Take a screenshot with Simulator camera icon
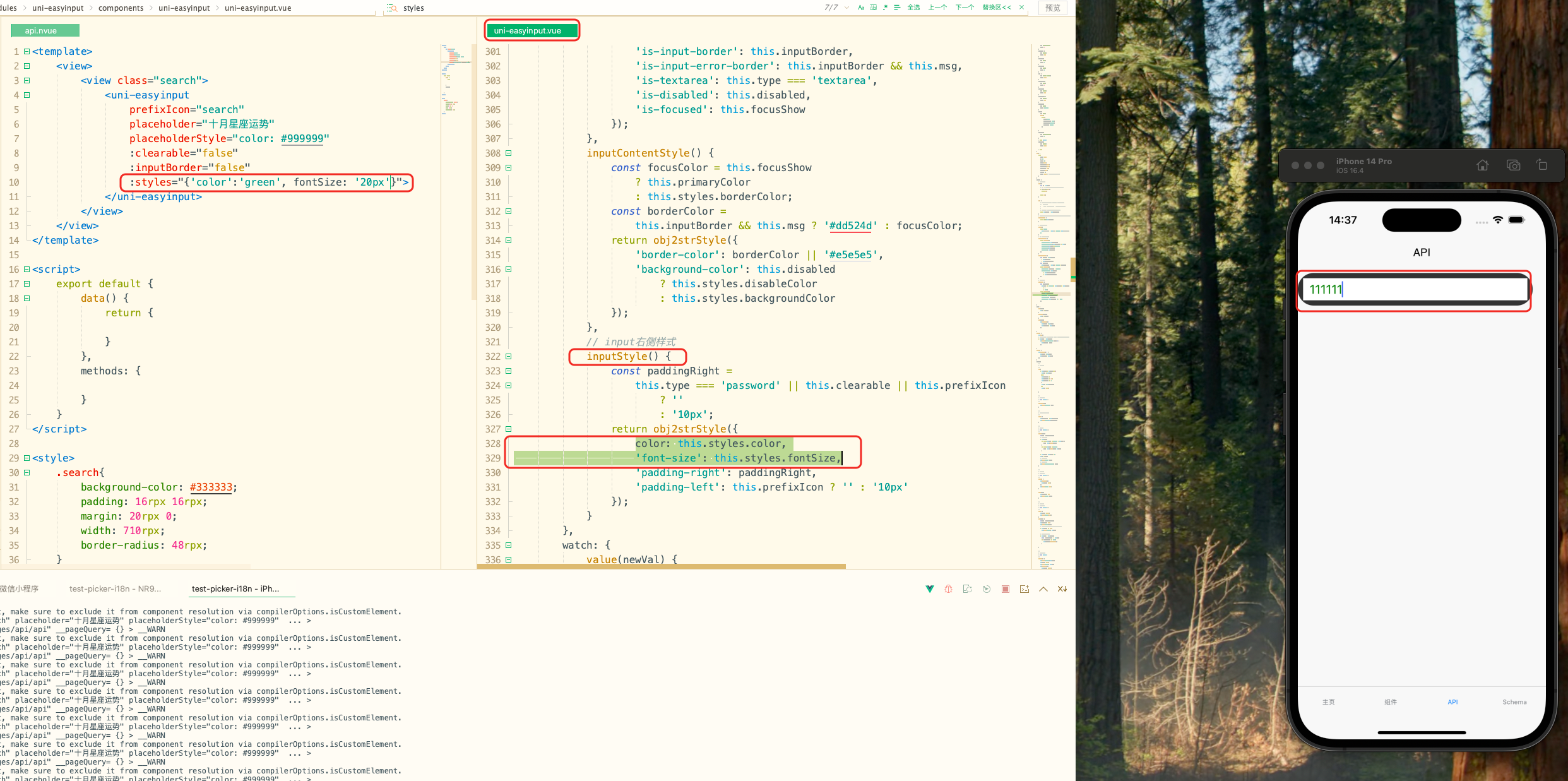Image resolution: width=1568 pixels, height=781 pixels. tap(1513, 165)
